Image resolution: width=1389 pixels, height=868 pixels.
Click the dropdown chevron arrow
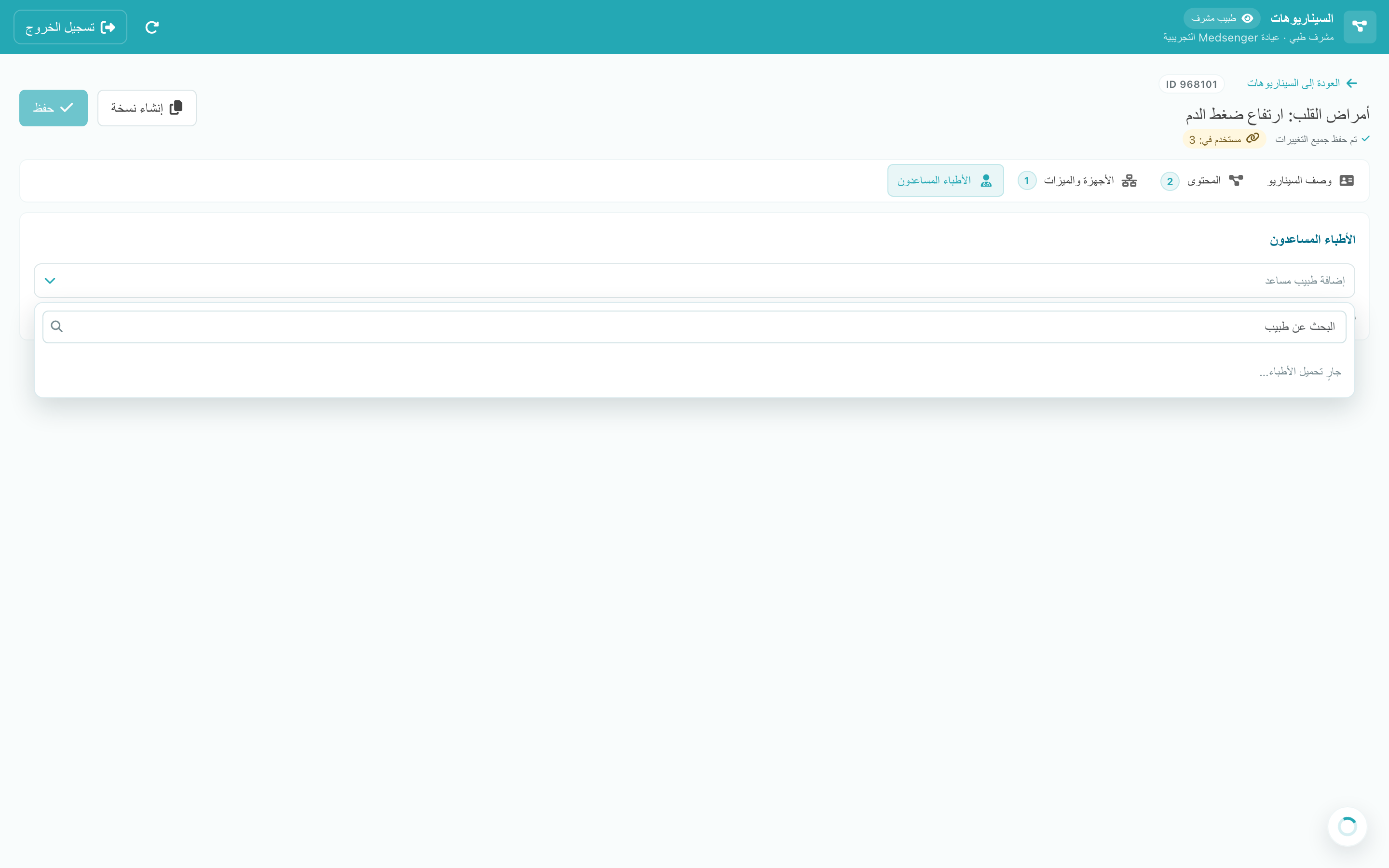click(x=50, y=281)
